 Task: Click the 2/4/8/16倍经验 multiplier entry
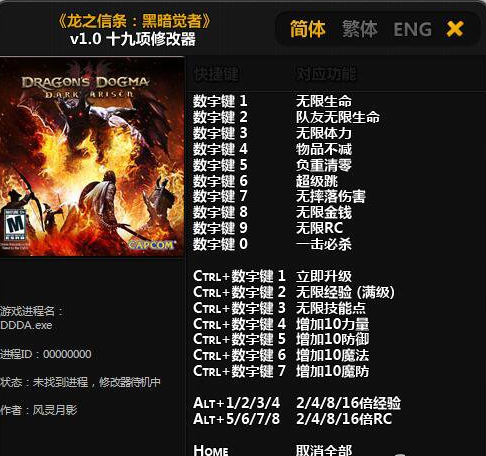coord(348,403)
